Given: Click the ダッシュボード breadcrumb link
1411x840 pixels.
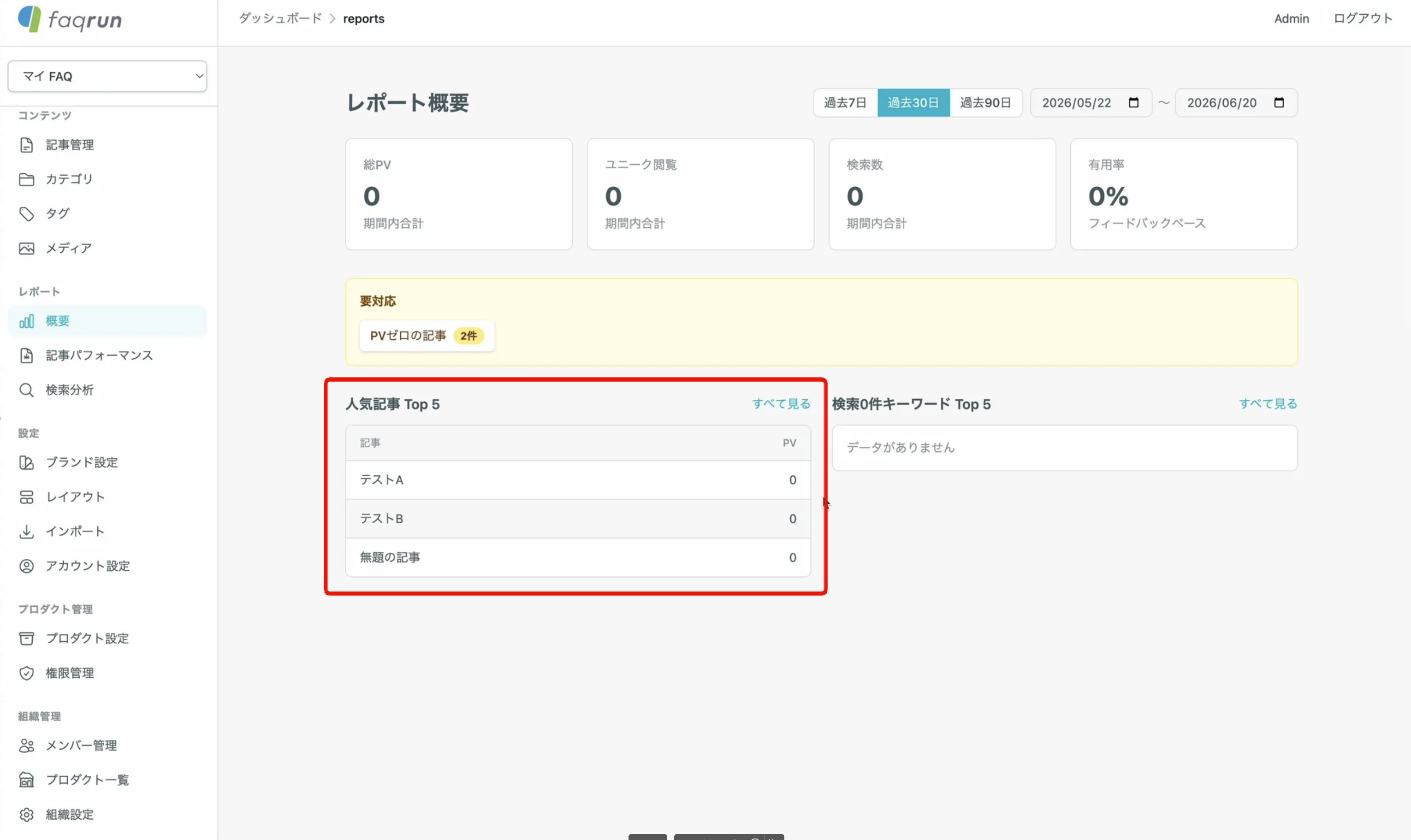Looking at the screenshot, I should pyautogui.click(x=280, y=19).
